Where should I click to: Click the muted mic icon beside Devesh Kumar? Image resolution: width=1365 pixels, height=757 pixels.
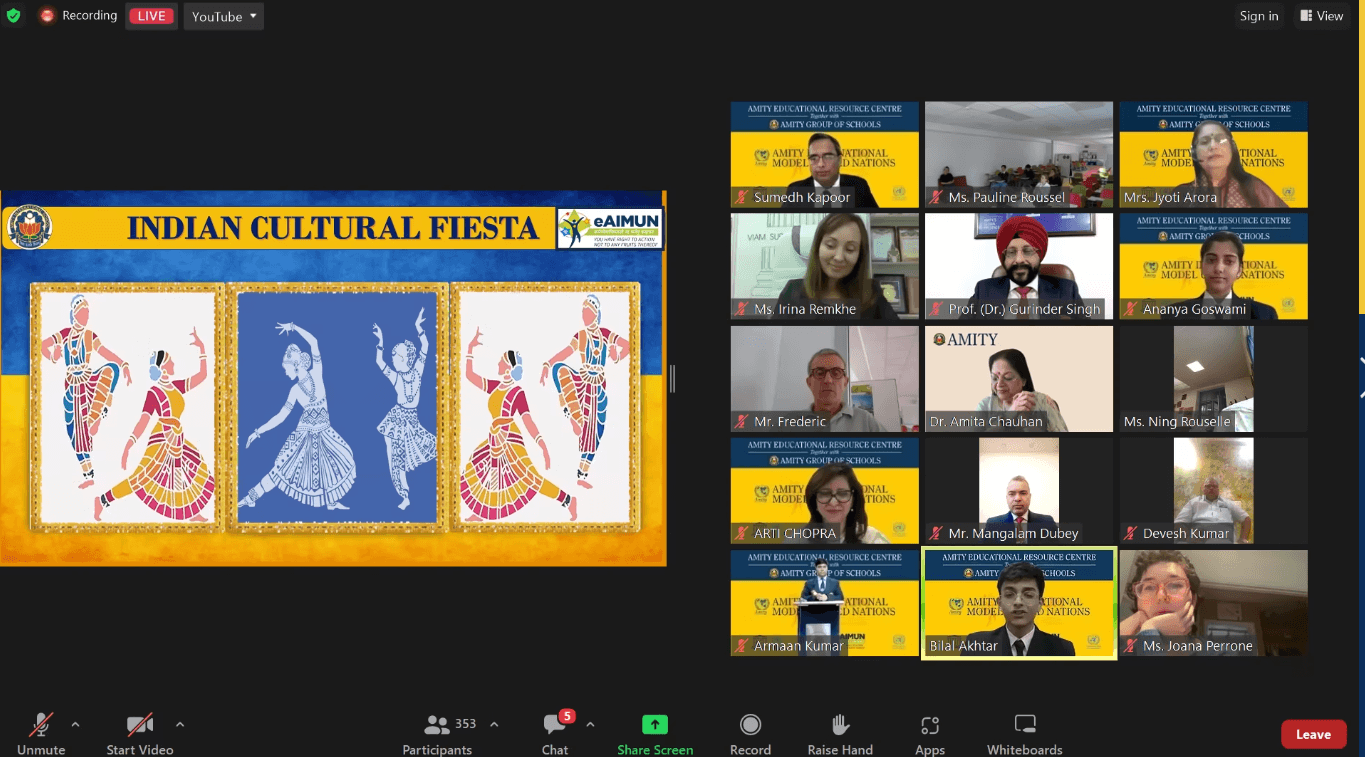click(x=1131, y=534)
